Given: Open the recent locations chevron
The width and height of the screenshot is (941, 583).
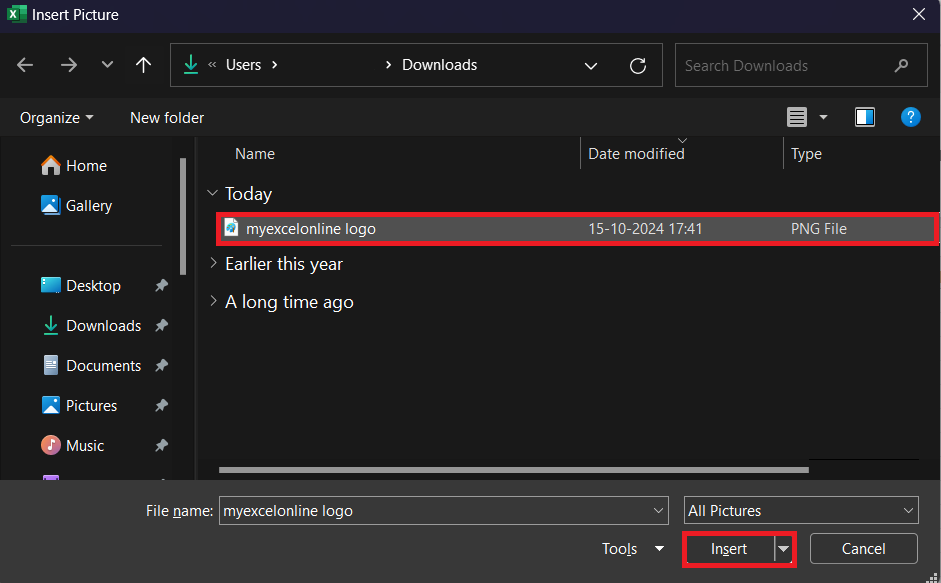Looking at the screenshot, I should pos(107,64).
